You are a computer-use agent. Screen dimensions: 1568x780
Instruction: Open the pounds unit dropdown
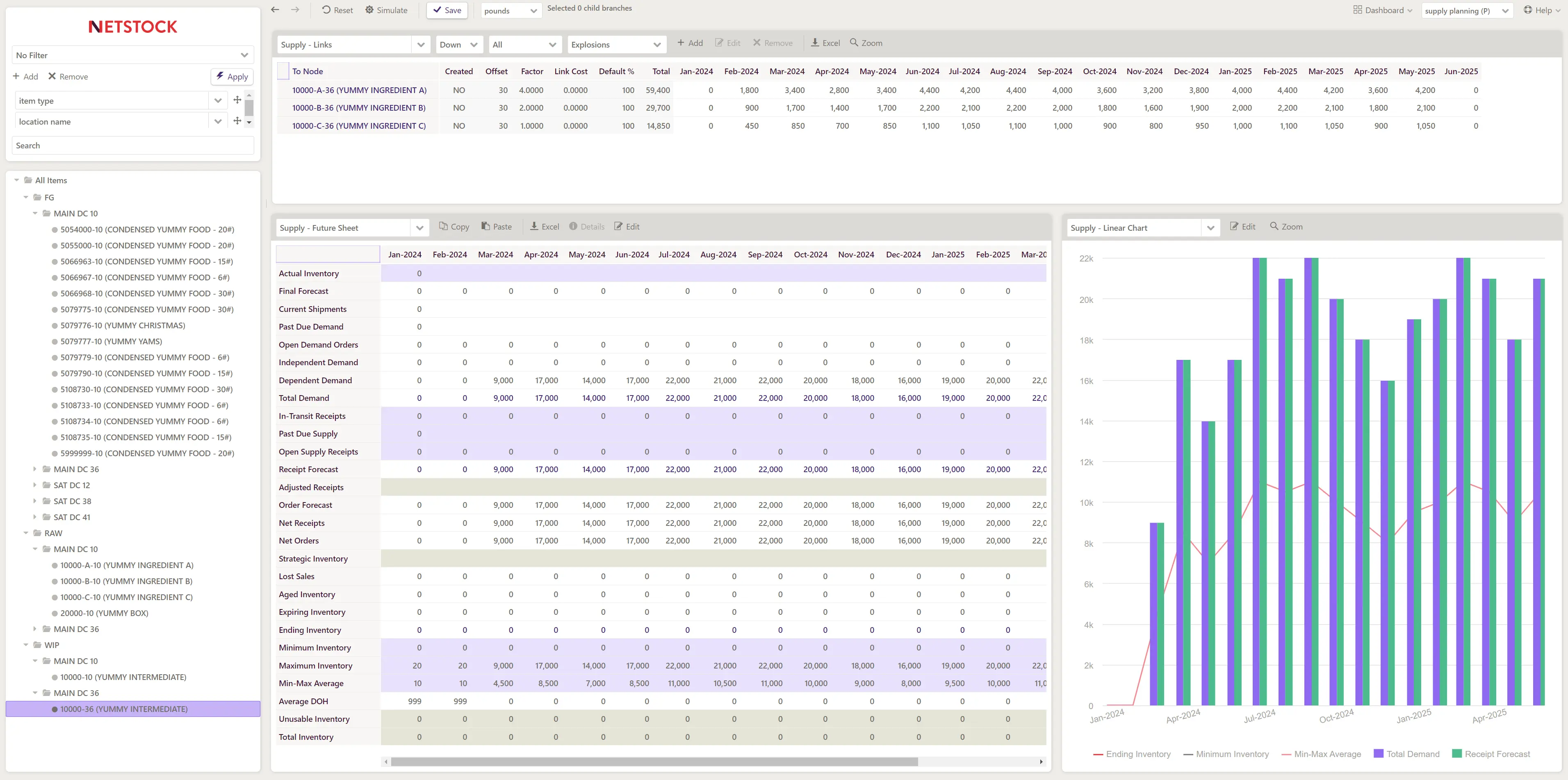(511, 10)
